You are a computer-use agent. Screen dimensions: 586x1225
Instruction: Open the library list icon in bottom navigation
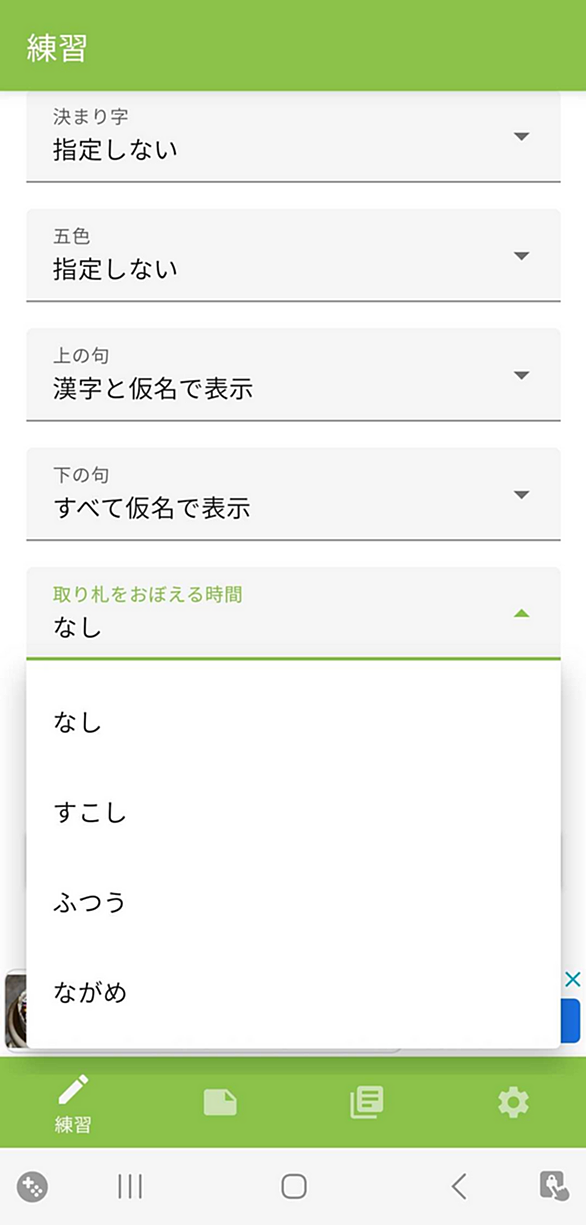coord(367,1102)
